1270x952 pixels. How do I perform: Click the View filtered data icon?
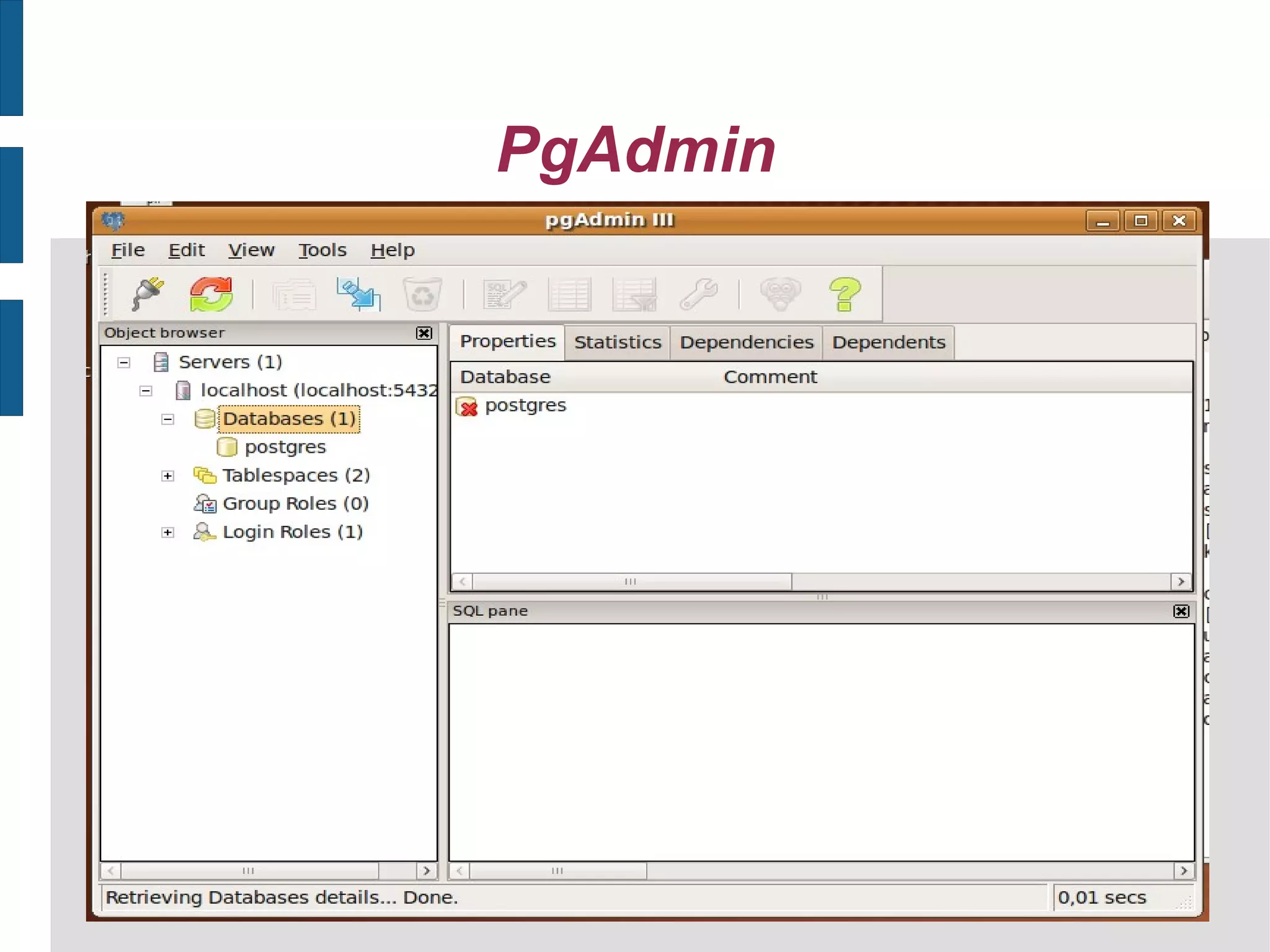point(634,294)
